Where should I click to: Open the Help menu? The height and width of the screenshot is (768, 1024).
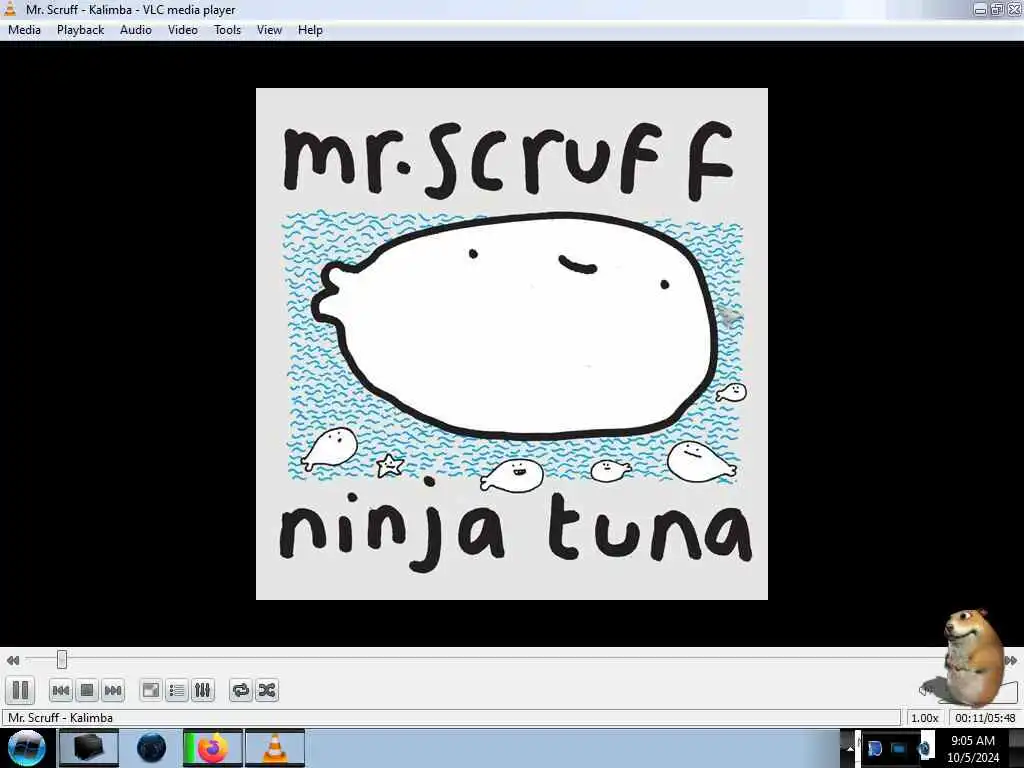click(x=310, y=30)
